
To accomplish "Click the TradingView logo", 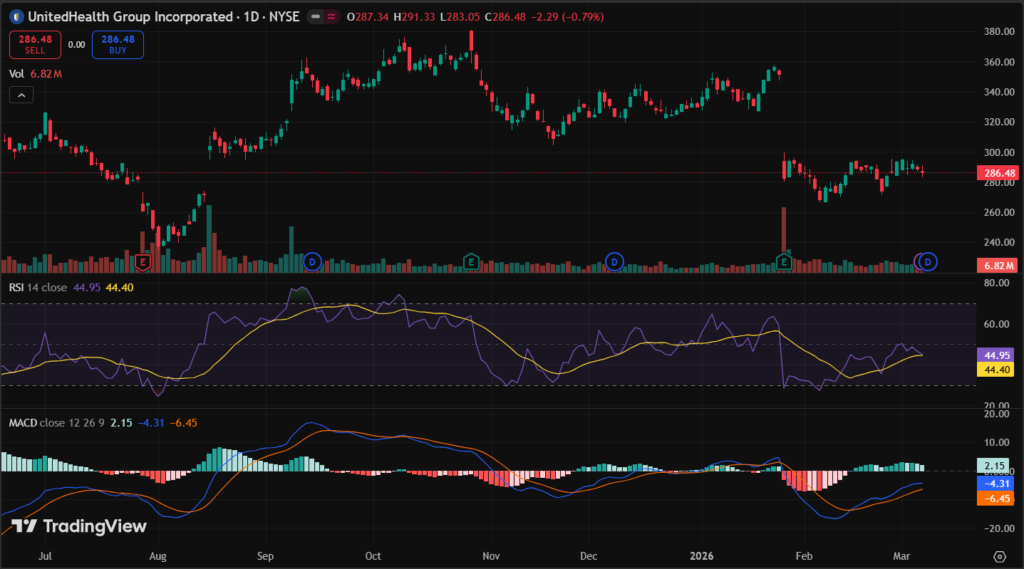I will 79,526.
